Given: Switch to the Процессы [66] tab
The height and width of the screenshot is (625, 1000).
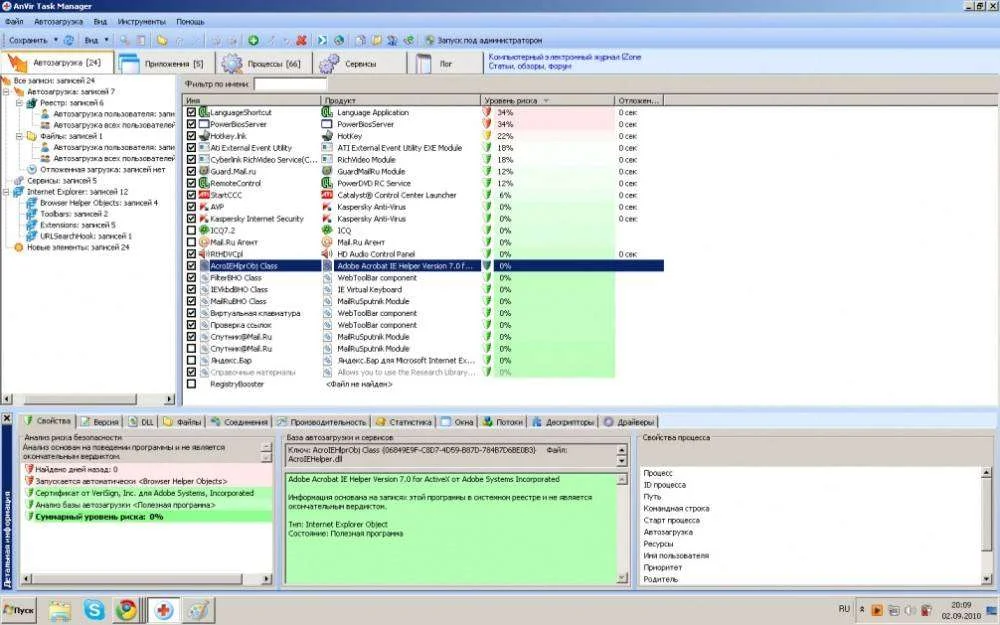Looking at the screenshot, I should click(261, 64).
